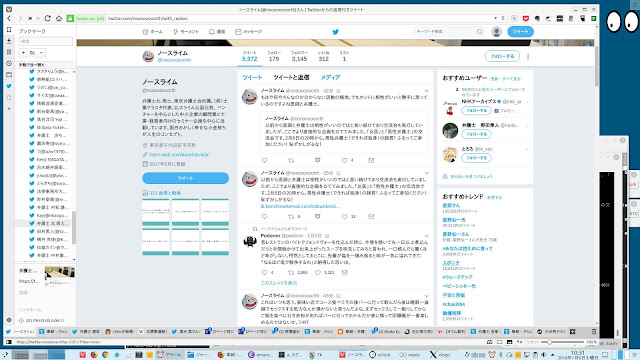Follow NHKアーカイブス suggested user
The height and width of the screenshot is (360, 640).
[476, 111]
